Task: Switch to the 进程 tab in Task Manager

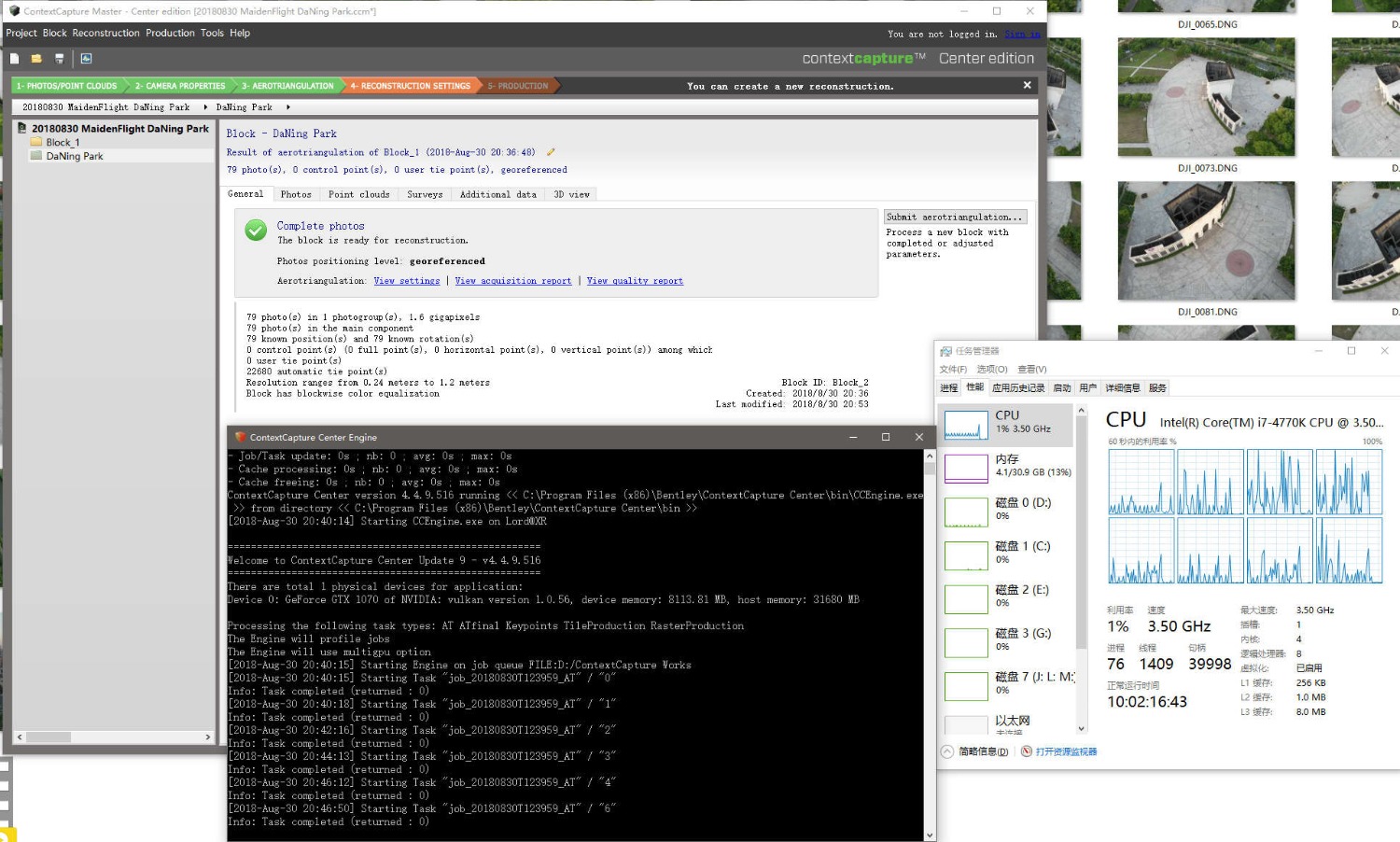Action: (x=949, y=388)
